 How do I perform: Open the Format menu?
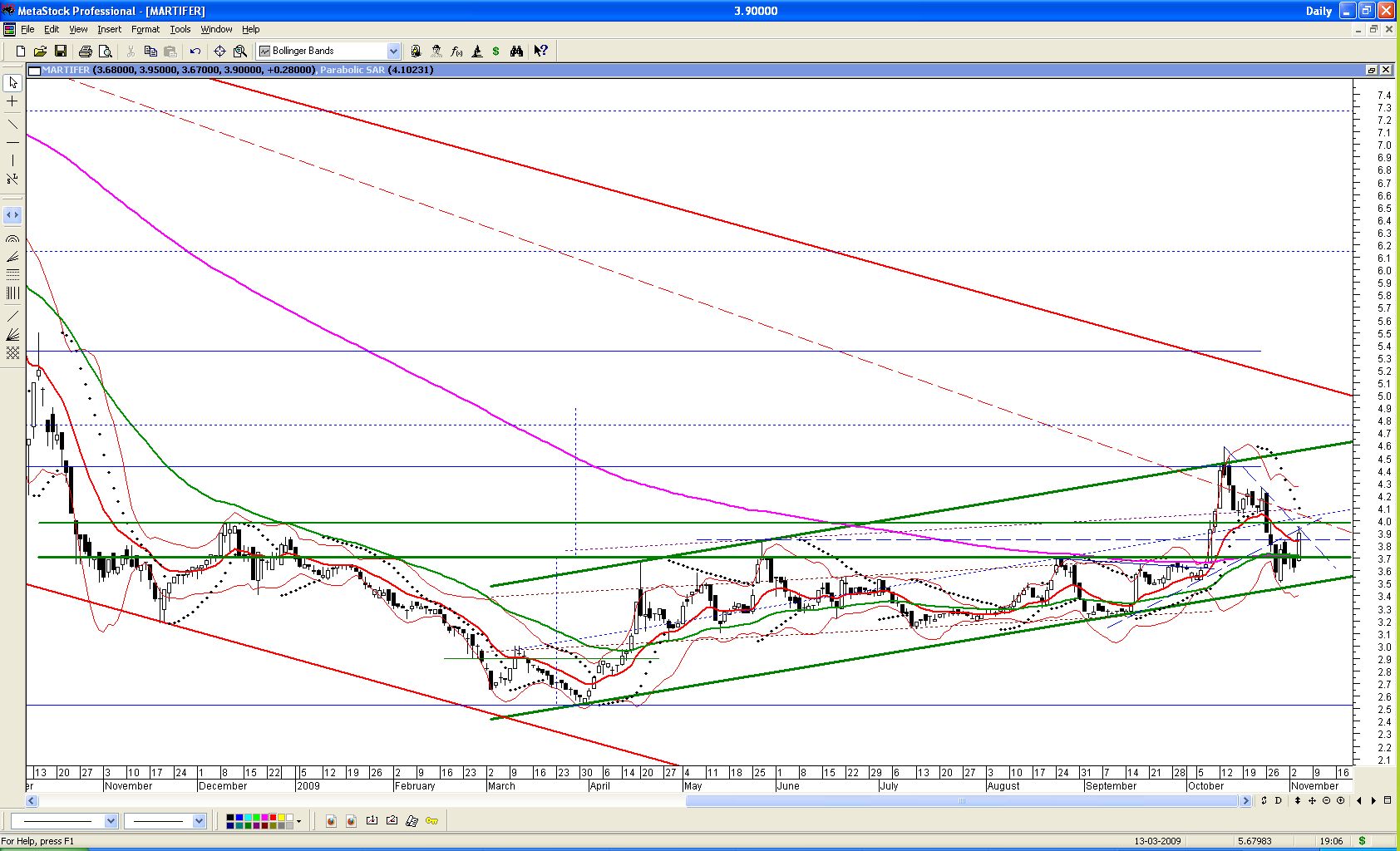tap(145, 29)
